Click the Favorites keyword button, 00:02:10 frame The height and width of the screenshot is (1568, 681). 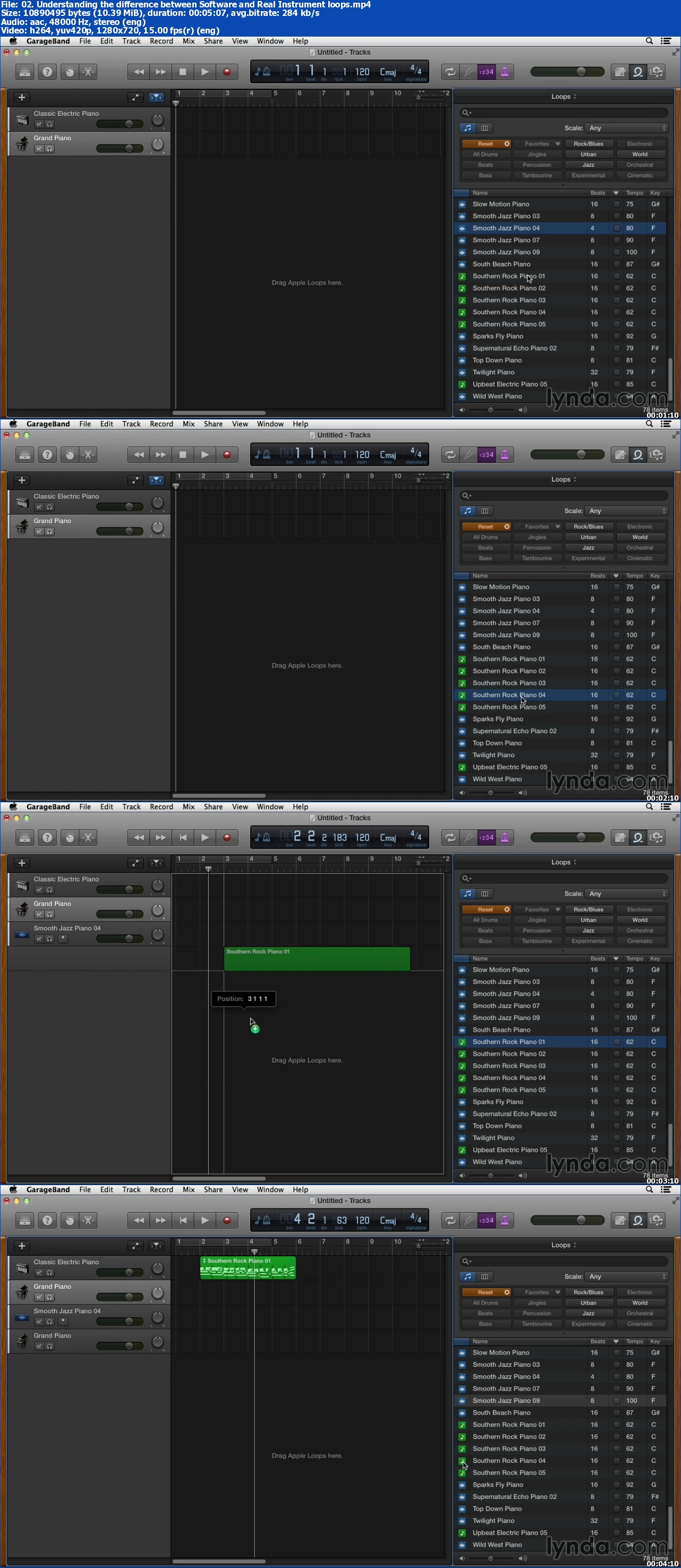[x=538, y=527]
